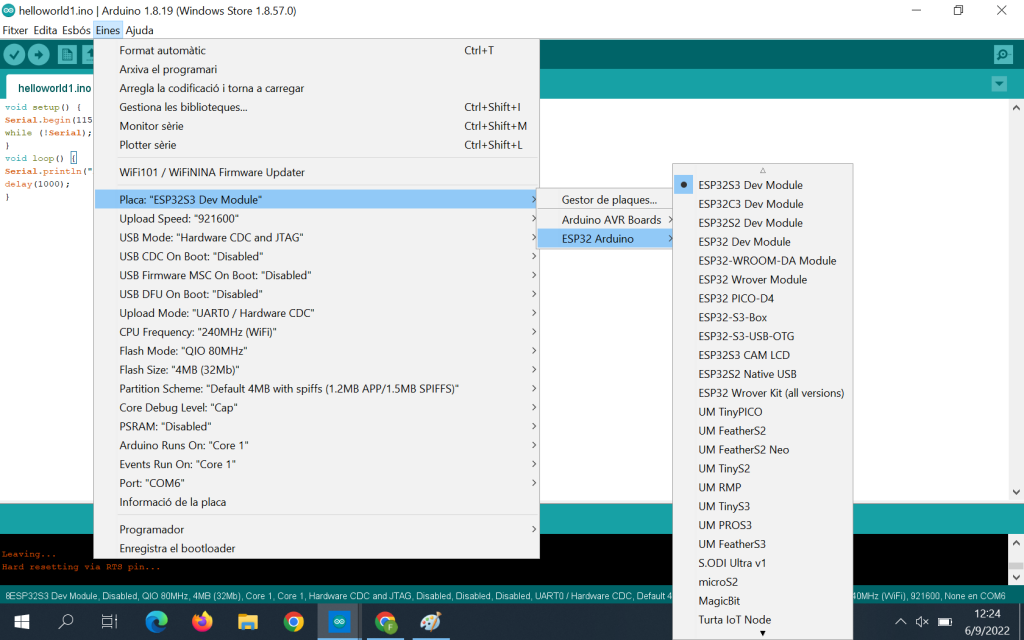Click Gestiona les biblioteques menu entry

click(183, 107)
